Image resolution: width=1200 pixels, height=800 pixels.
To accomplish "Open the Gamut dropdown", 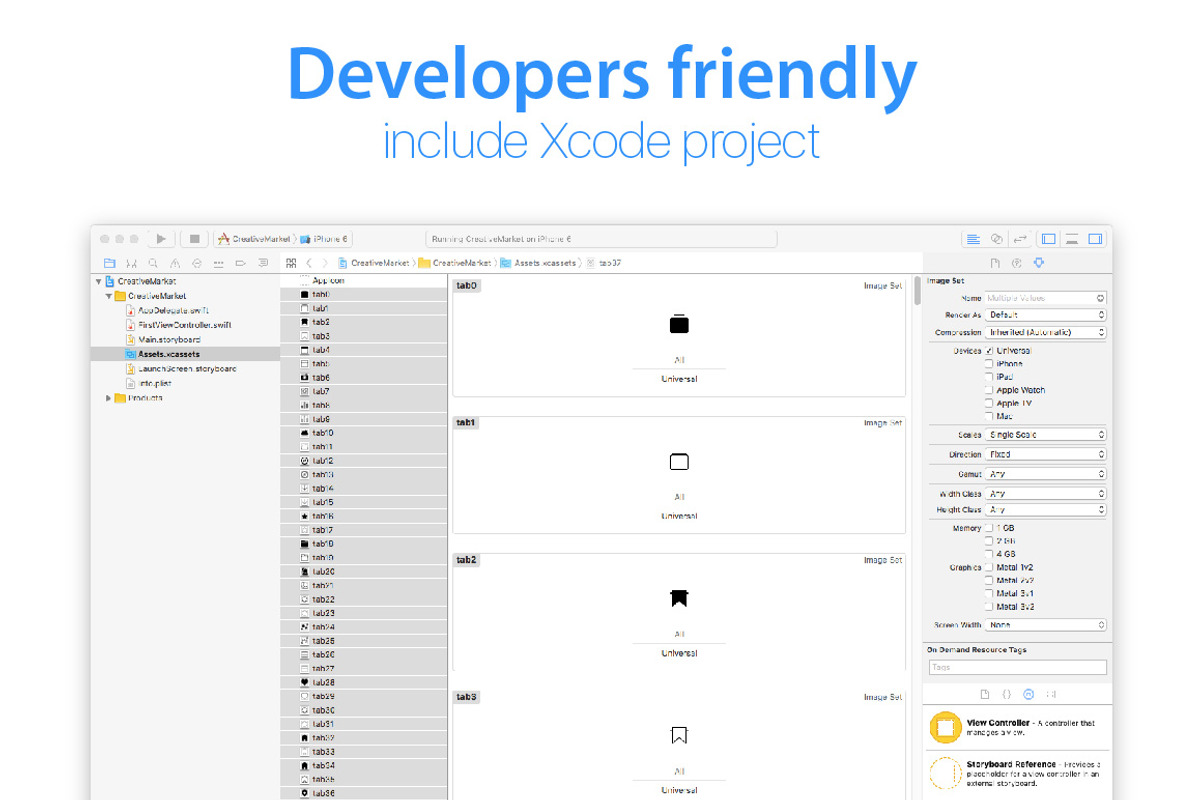I will 1046,474.
